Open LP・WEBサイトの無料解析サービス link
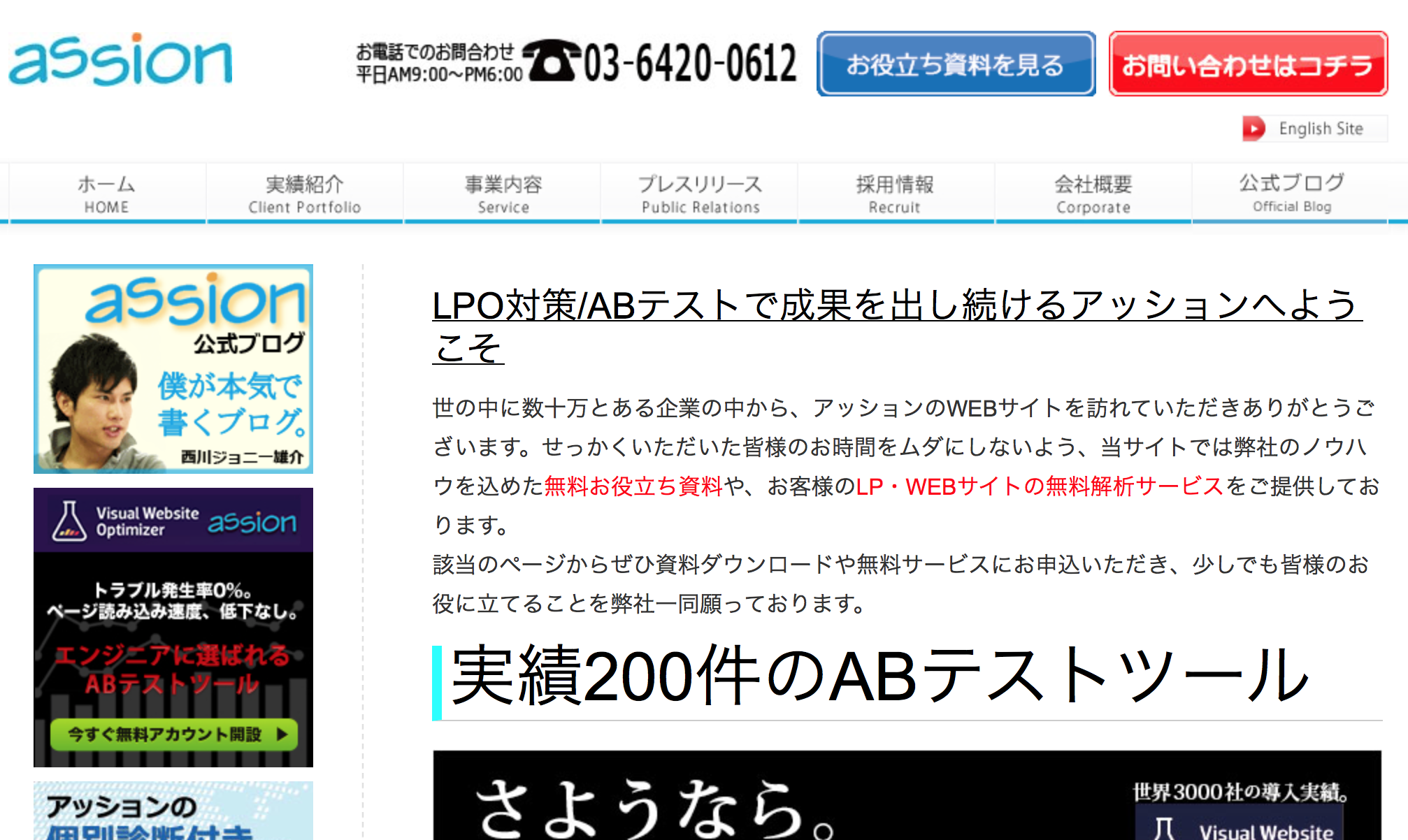The image size is (1408, 840). pyautogui.click(x=1040, y=486)
